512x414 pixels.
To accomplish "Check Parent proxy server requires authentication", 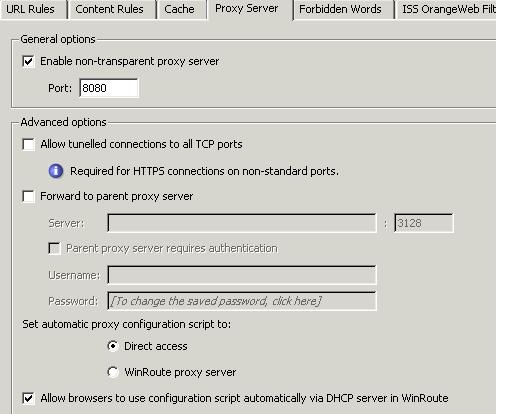I will [x=54, y=248].
